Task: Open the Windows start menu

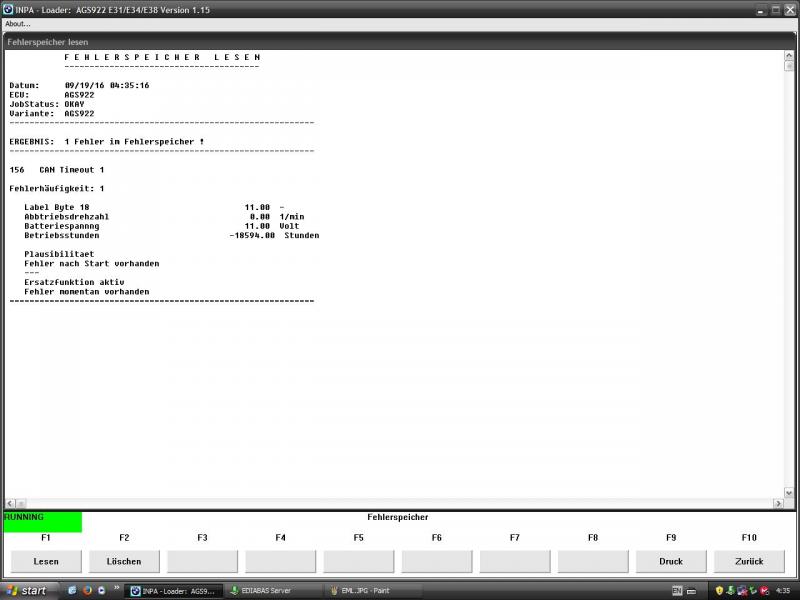Action: tap(26, 590)
